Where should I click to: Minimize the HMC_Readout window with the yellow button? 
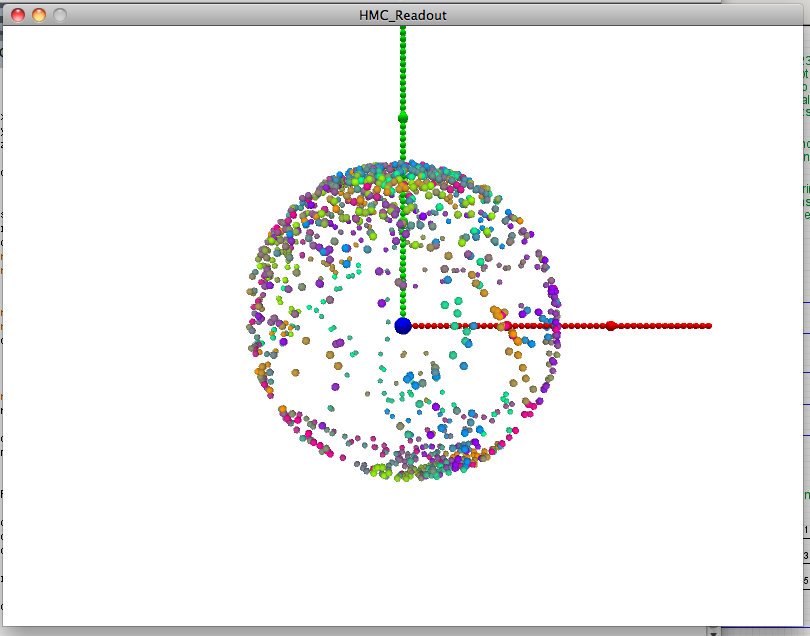point(39,15)
